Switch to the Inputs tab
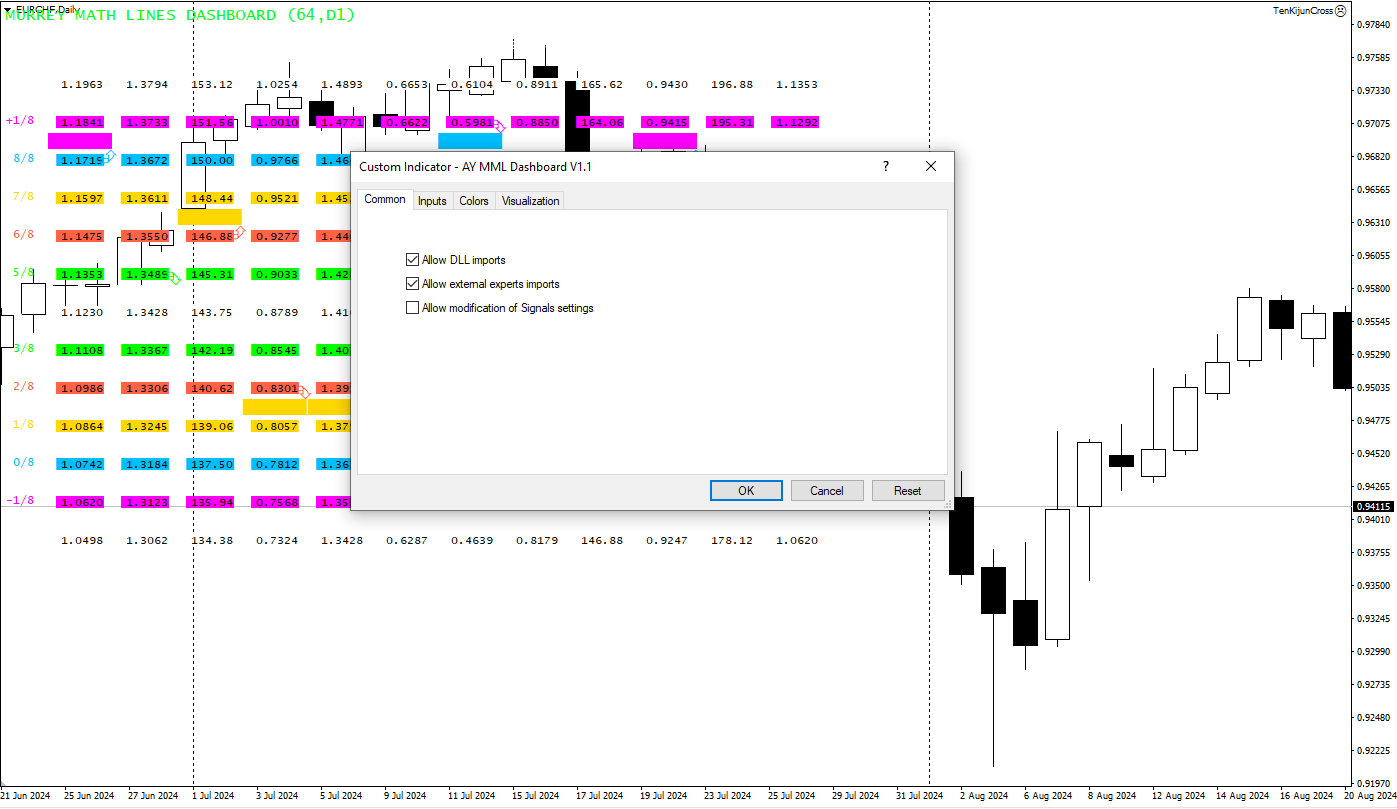The width and height of the screenshot is (1397, 809). click(x=432, y=201)
